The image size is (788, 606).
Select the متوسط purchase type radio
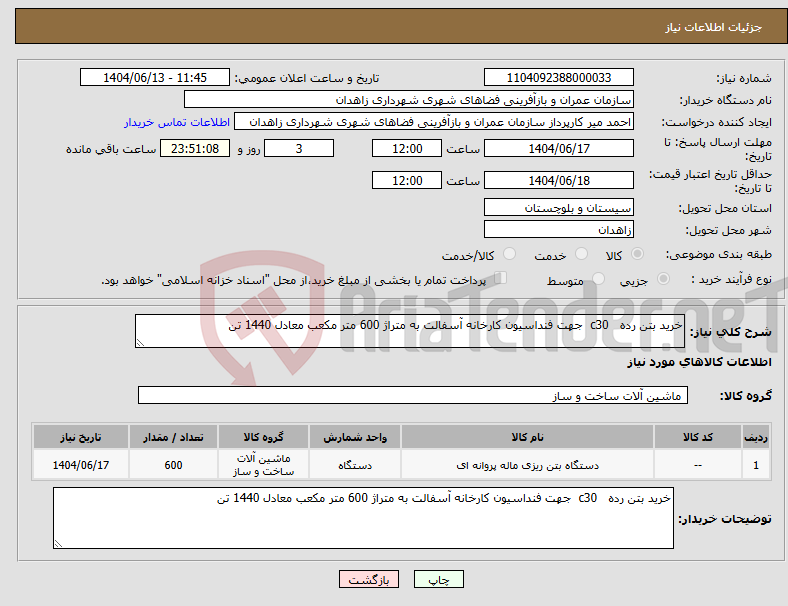pyautogui.click(x=599, y=278)
